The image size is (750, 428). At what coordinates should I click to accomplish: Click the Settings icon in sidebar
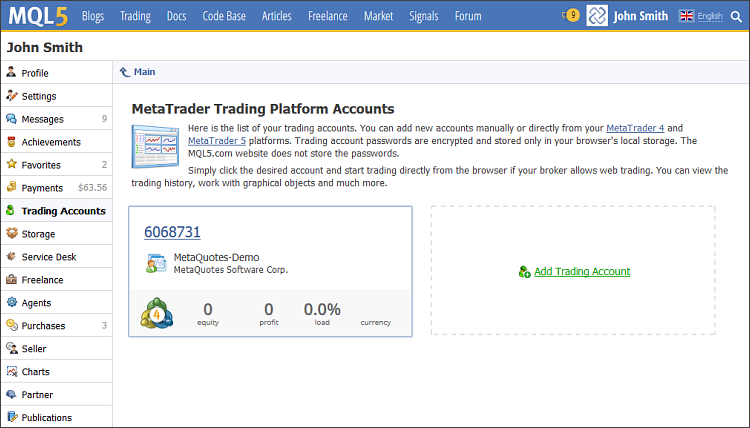[x=11, y=95]
